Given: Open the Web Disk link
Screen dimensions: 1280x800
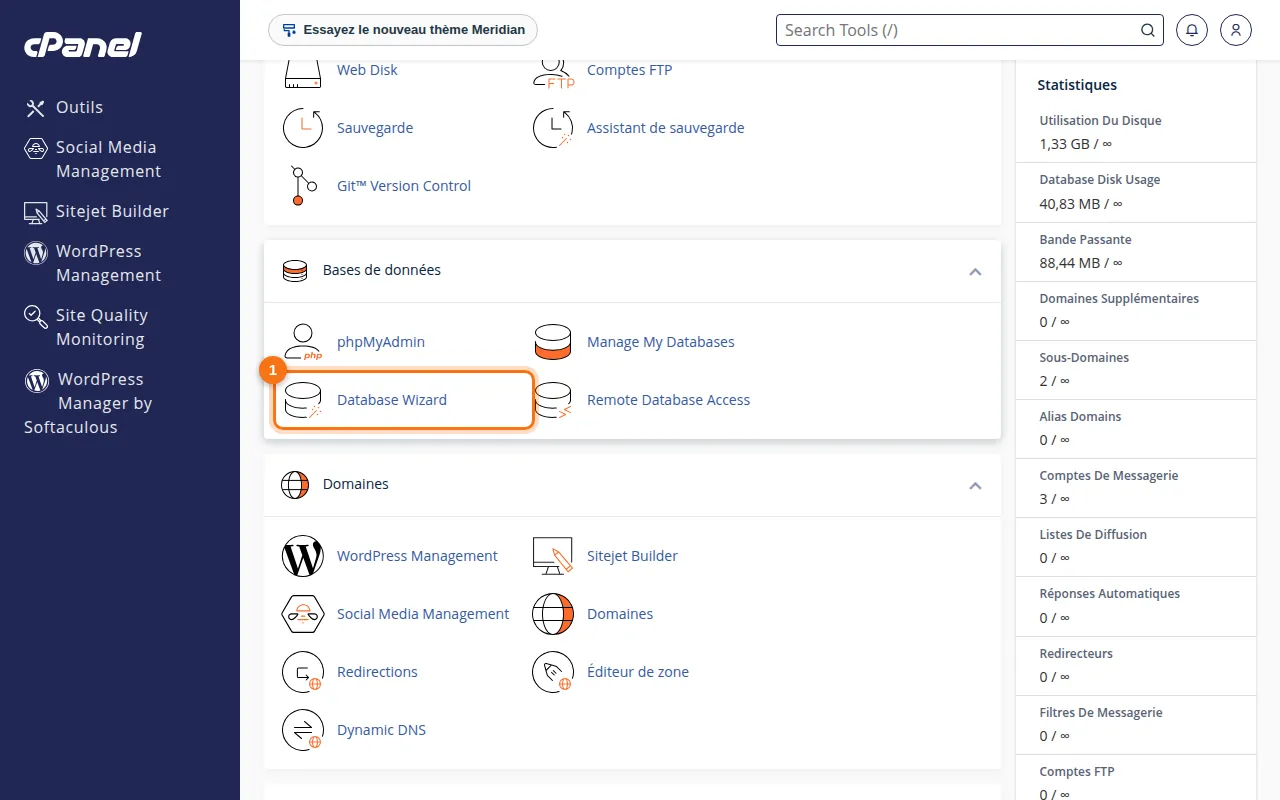Looking at the screenshot, I should coord(367,70).
